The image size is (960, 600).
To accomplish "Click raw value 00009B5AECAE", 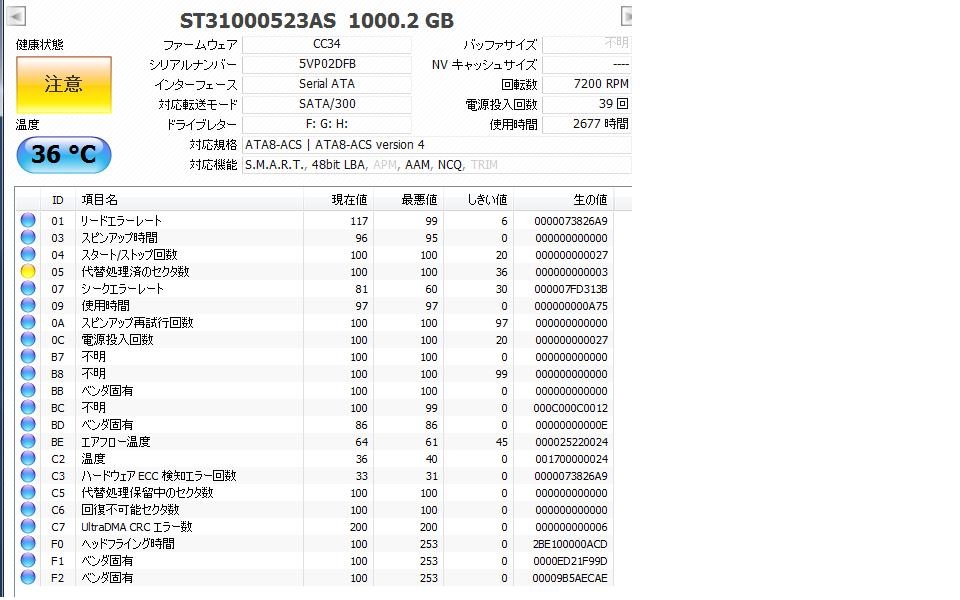I will (x=571, y=578).
